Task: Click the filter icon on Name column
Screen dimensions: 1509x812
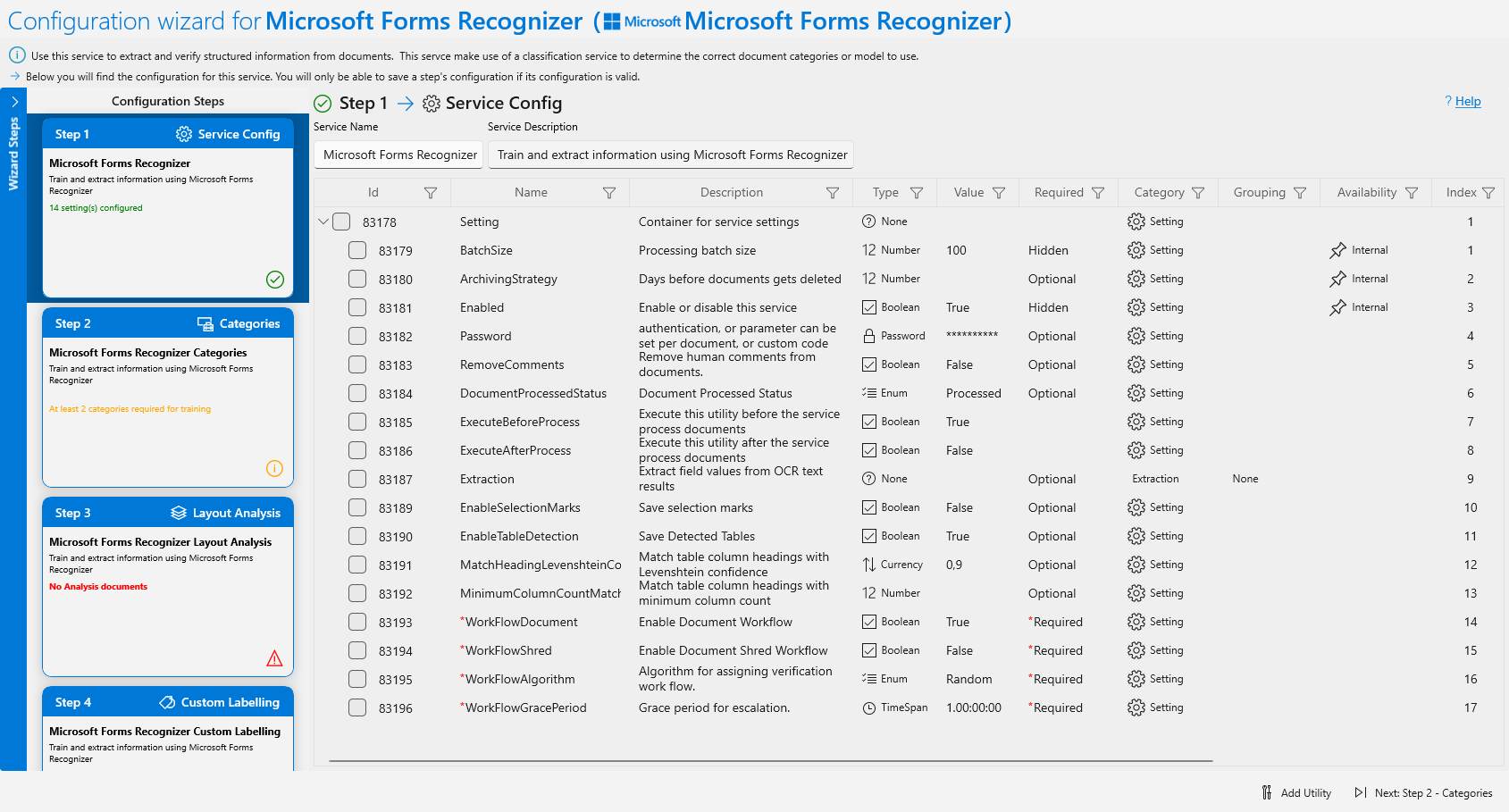Action: coord(609,193)
